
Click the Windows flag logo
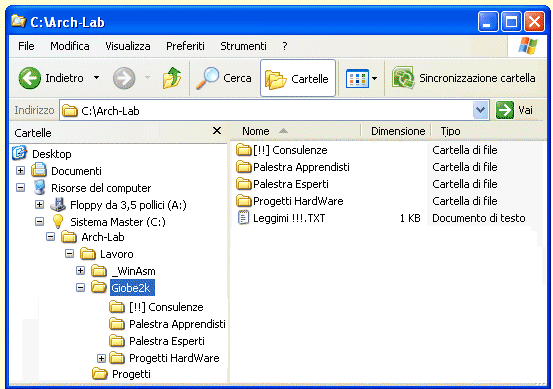(x=528, y=46)
